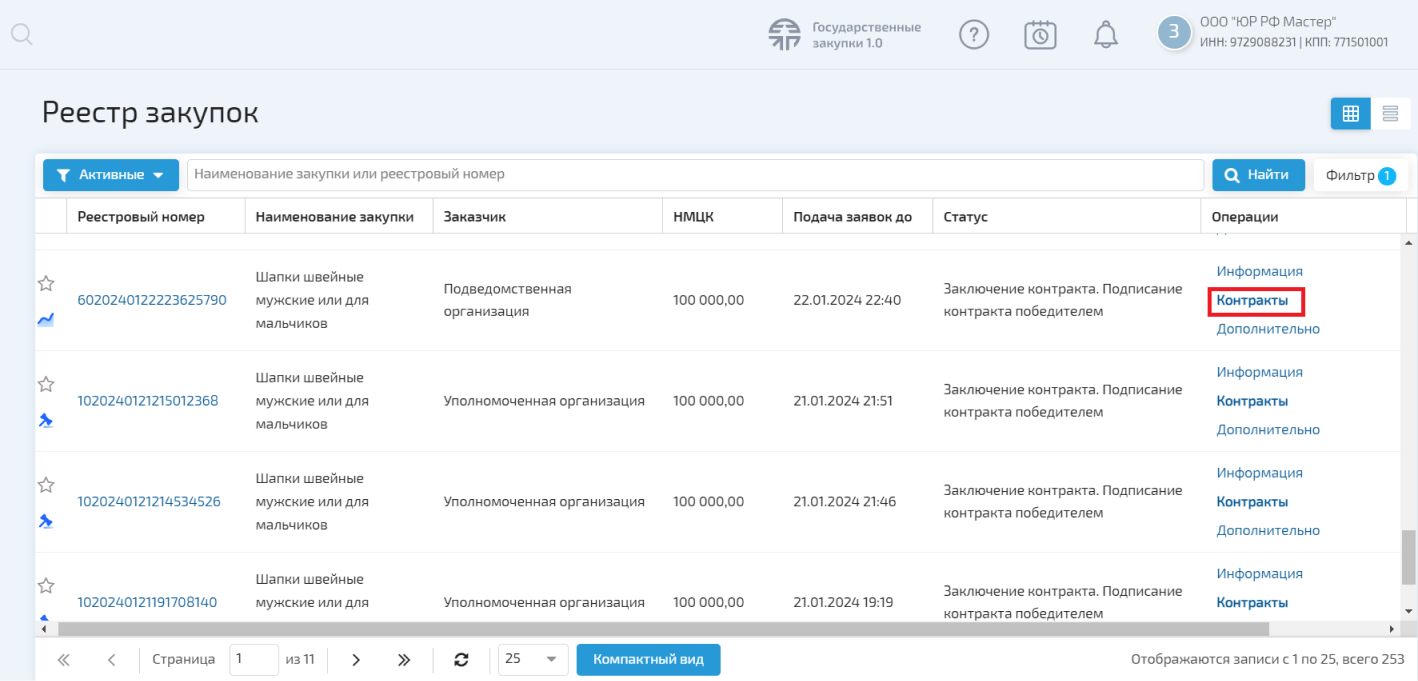Open notifications bell icon
The width and height of the screenshot is (1418, 681).
(1105, 35)
